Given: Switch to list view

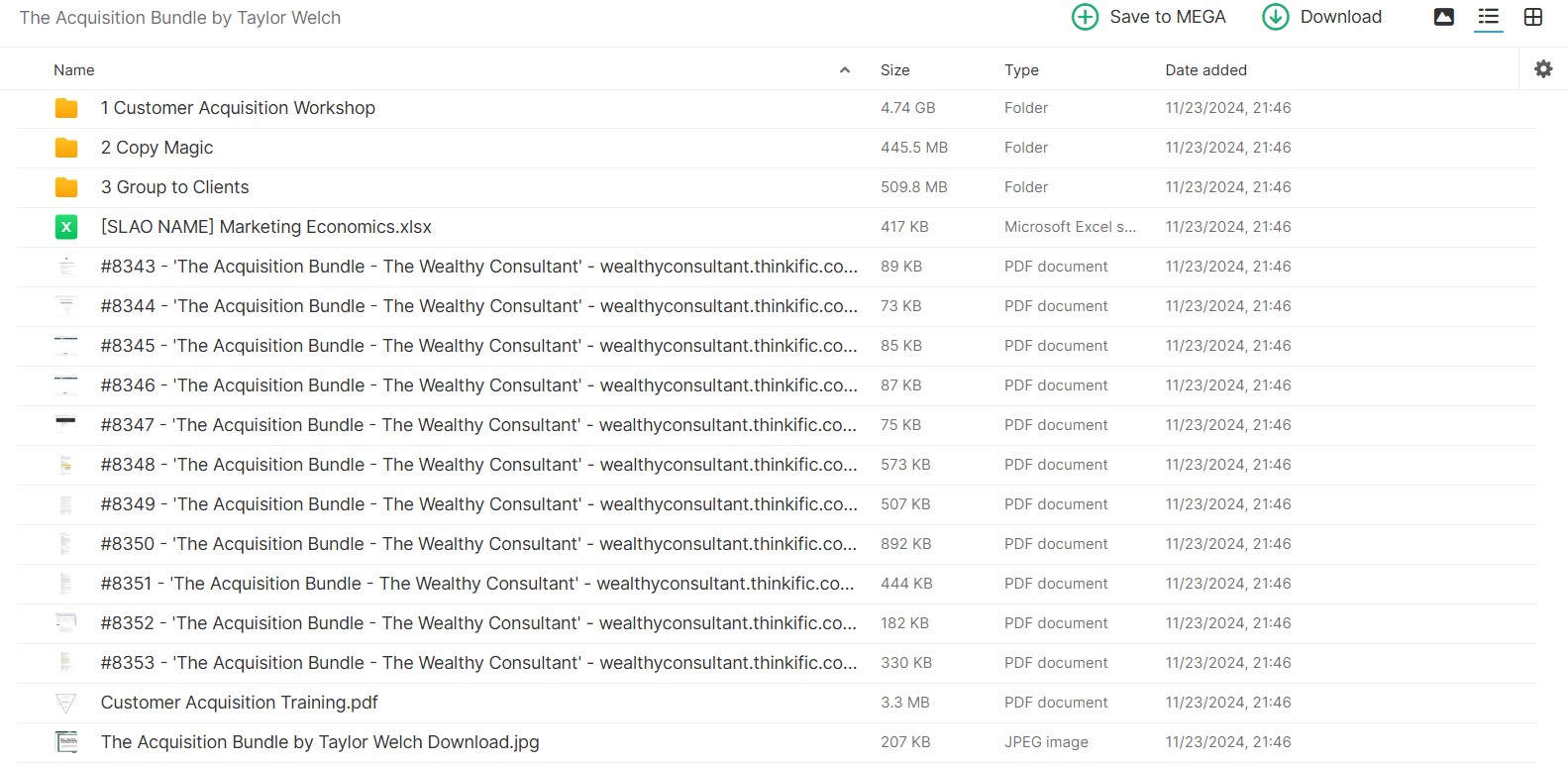Looking at the screenshot, I should pos(1488,17).
